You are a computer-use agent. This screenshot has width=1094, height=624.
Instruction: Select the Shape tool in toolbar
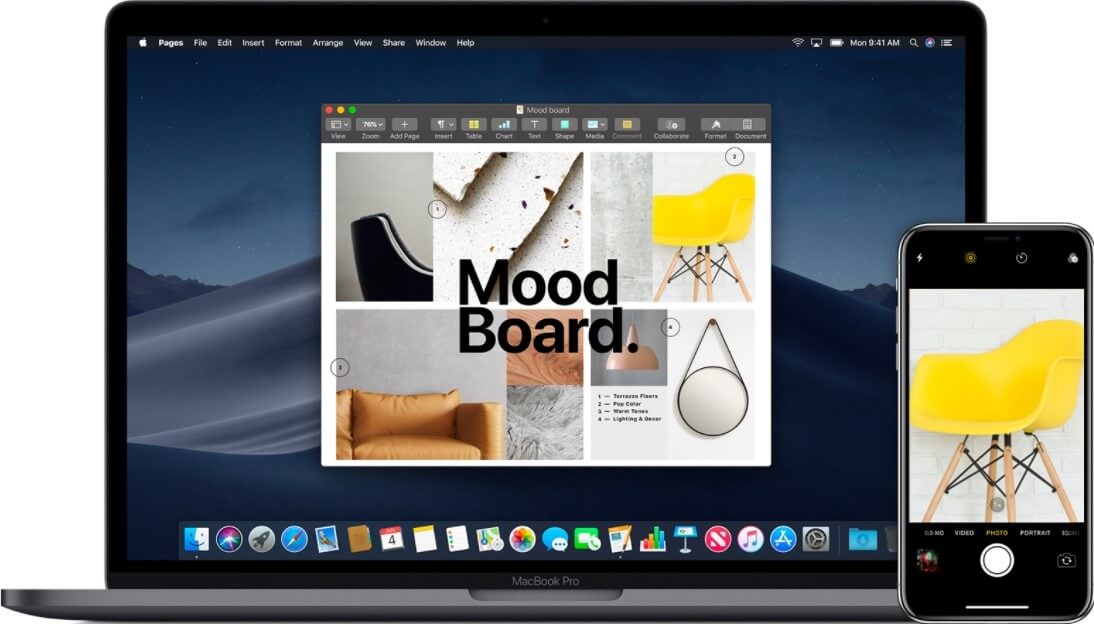click(564, 125)
